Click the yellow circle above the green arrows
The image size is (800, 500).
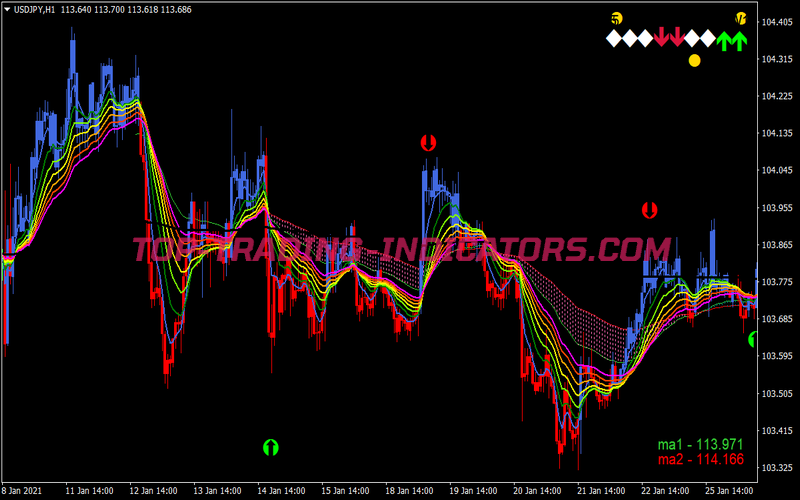(740, 18)
